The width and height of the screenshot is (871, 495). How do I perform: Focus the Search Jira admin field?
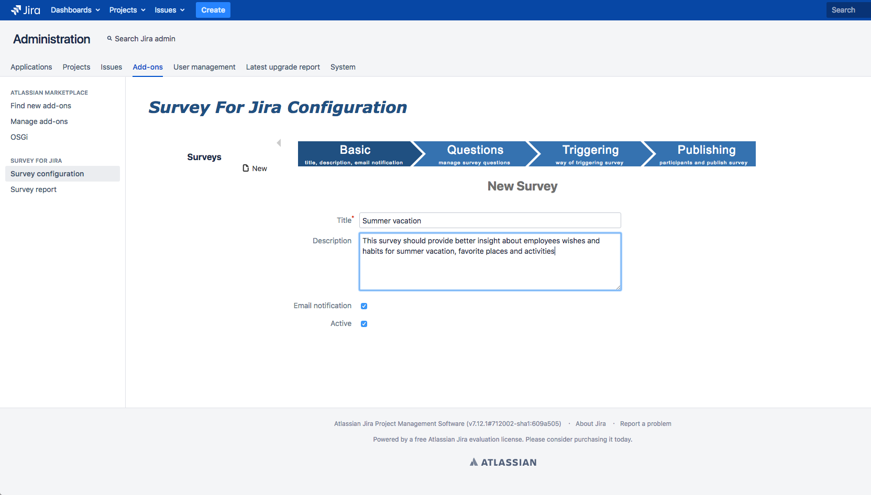click(145, 38)
